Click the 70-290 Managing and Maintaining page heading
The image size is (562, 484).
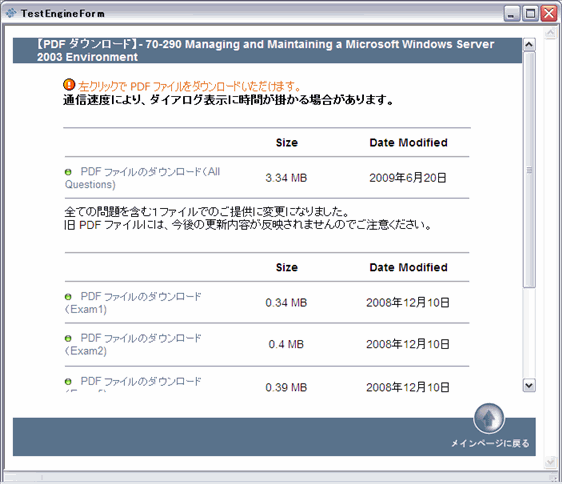point(266,51)
